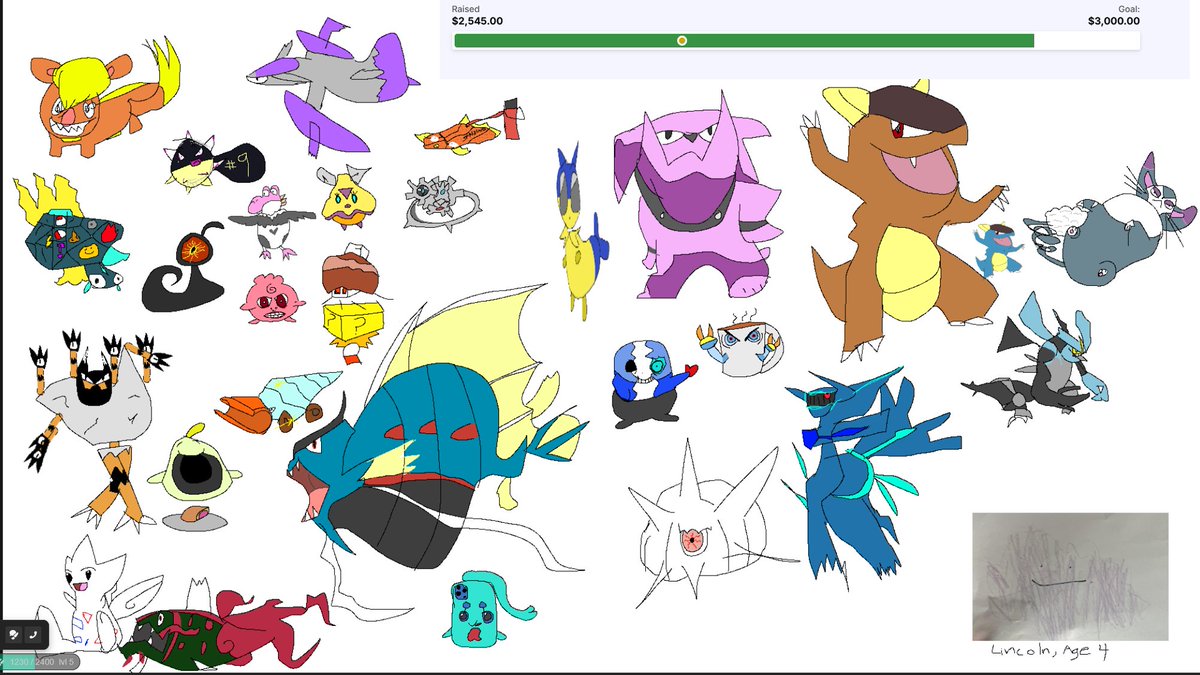Click the green fundraising progress bar

744,41
